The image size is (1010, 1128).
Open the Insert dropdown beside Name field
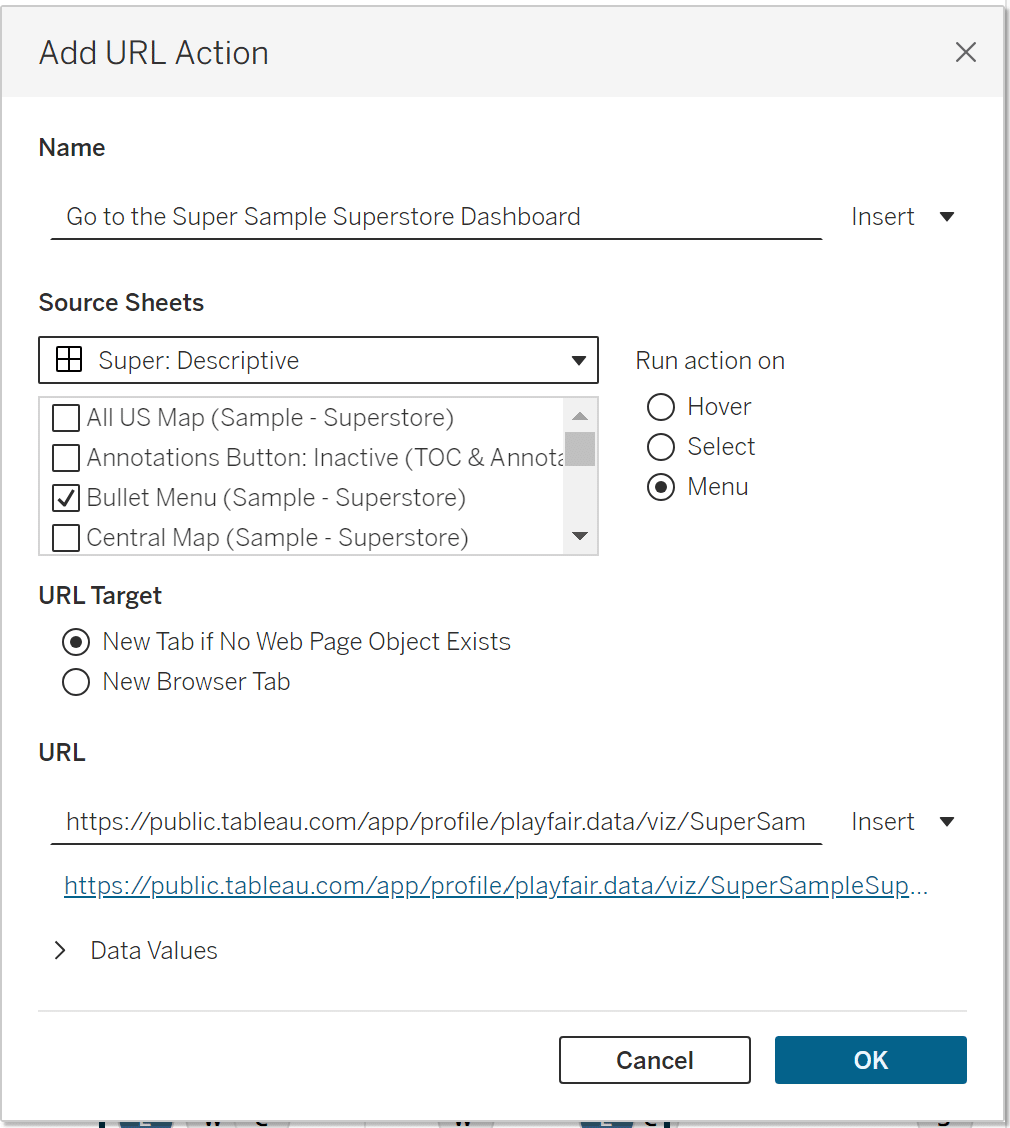pyautogui.click(x=902, y=217)
